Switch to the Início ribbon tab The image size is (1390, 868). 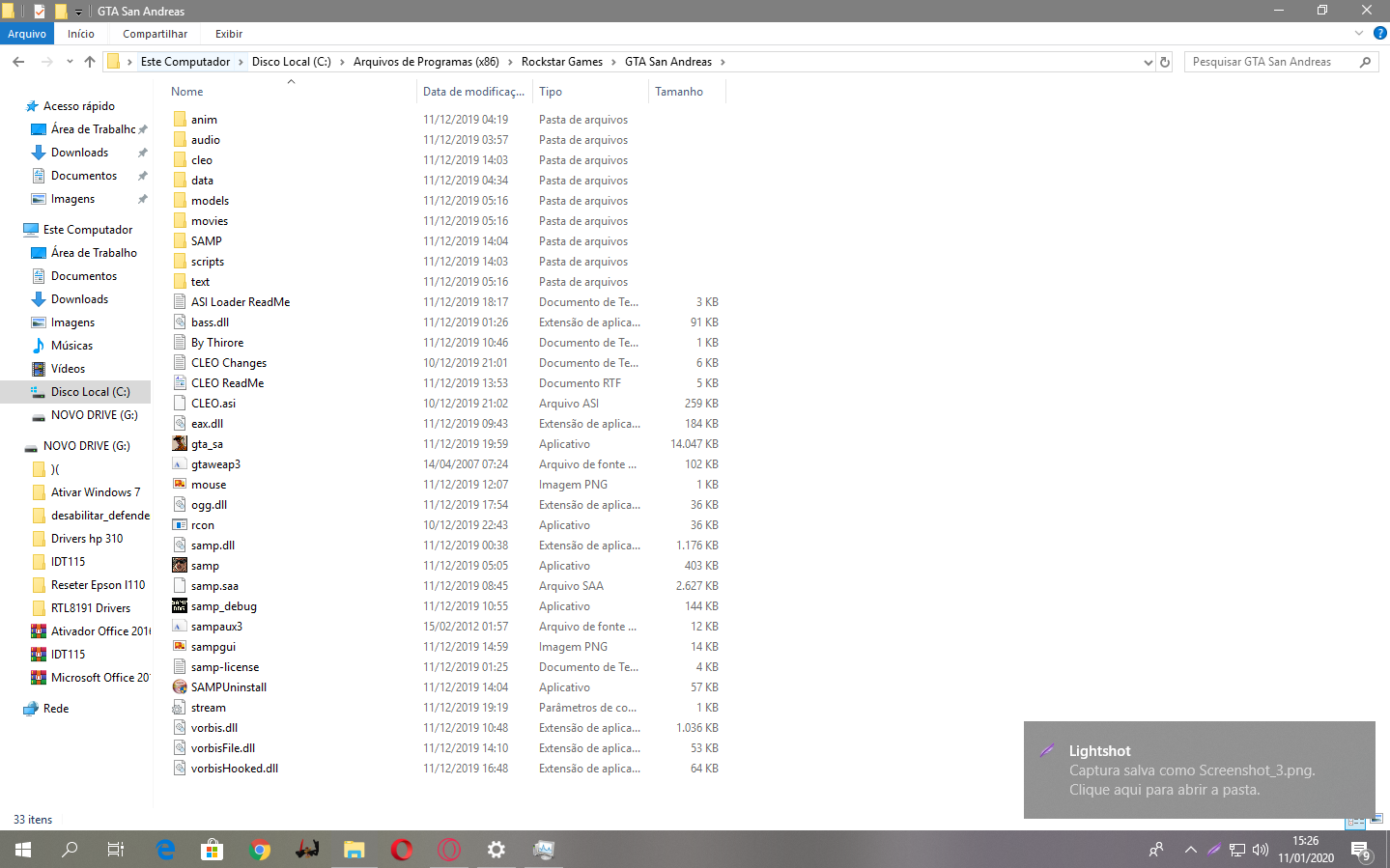coord(81,34)
